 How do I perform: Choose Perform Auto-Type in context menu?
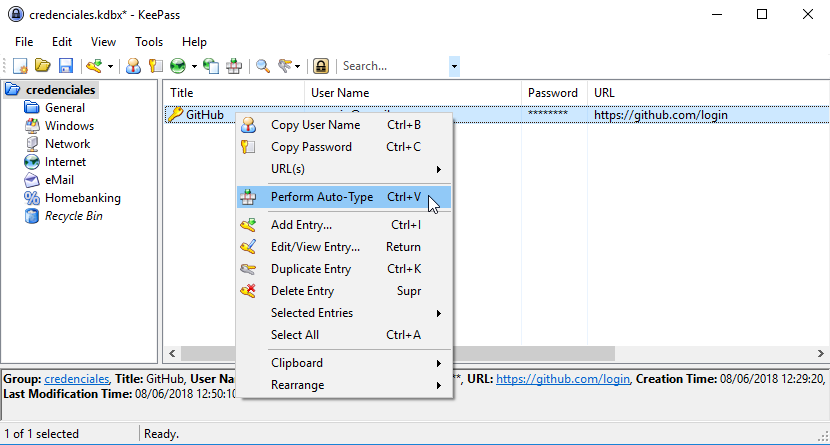click(x=344, y=197)
